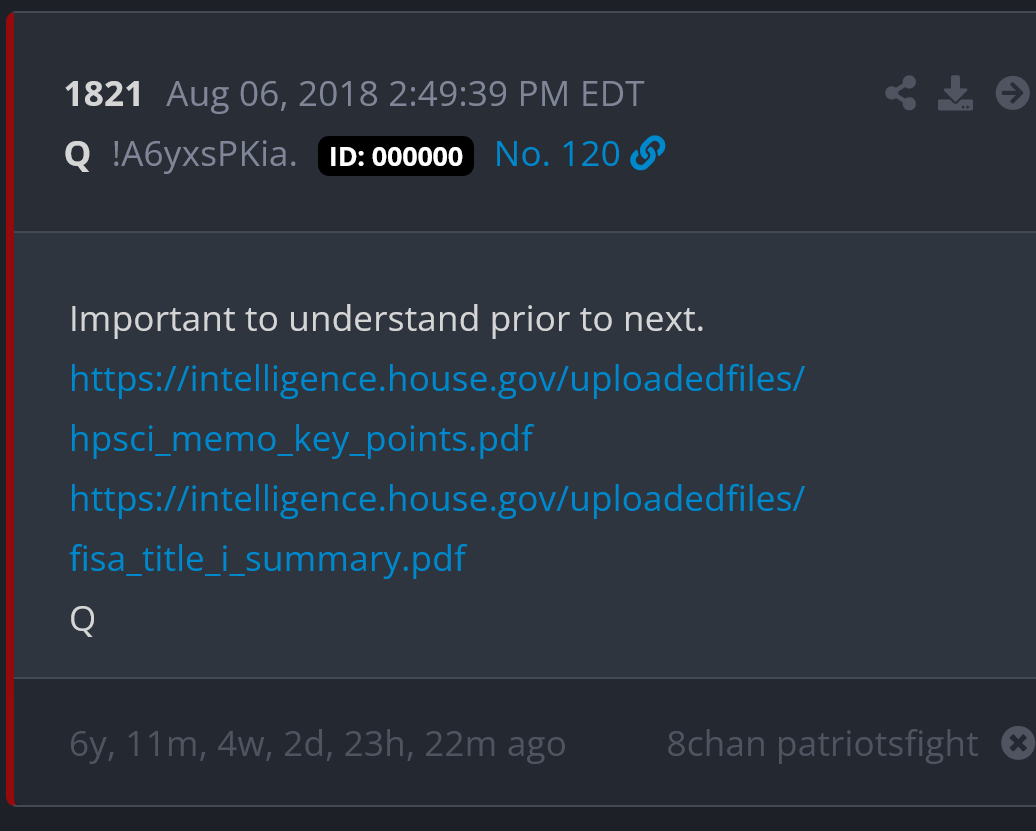Image resolution: width=1036 pixels, height=831 pixels.
Task: Click post number 1821
Action: click(x=103, y=94)
